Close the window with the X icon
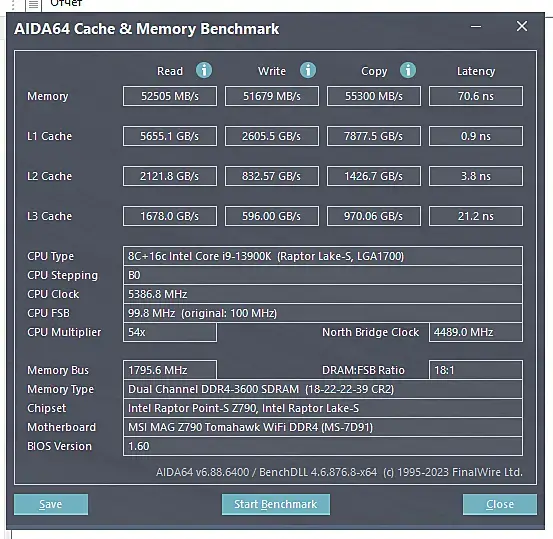 coord(522,26)
